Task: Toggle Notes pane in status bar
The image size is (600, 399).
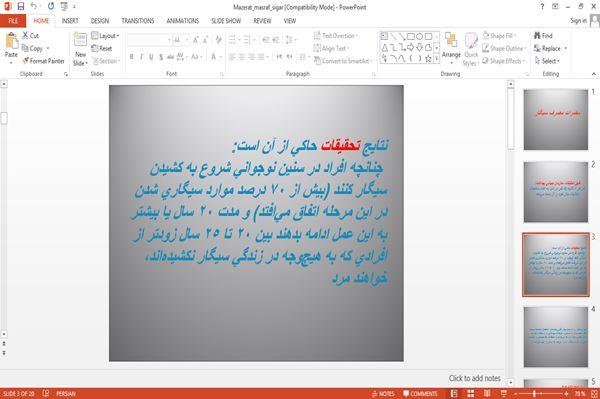Action: click(383, 394)
